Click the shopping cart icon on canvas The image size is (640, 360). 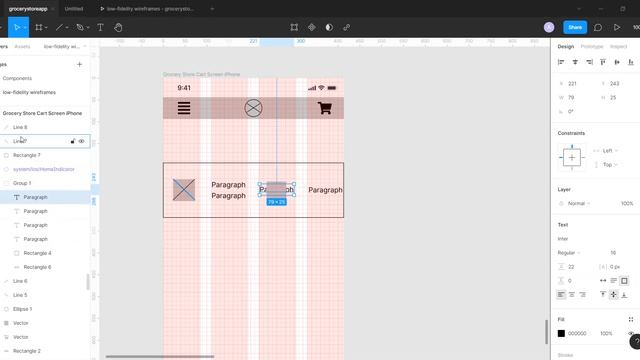(x=325, y=108)
